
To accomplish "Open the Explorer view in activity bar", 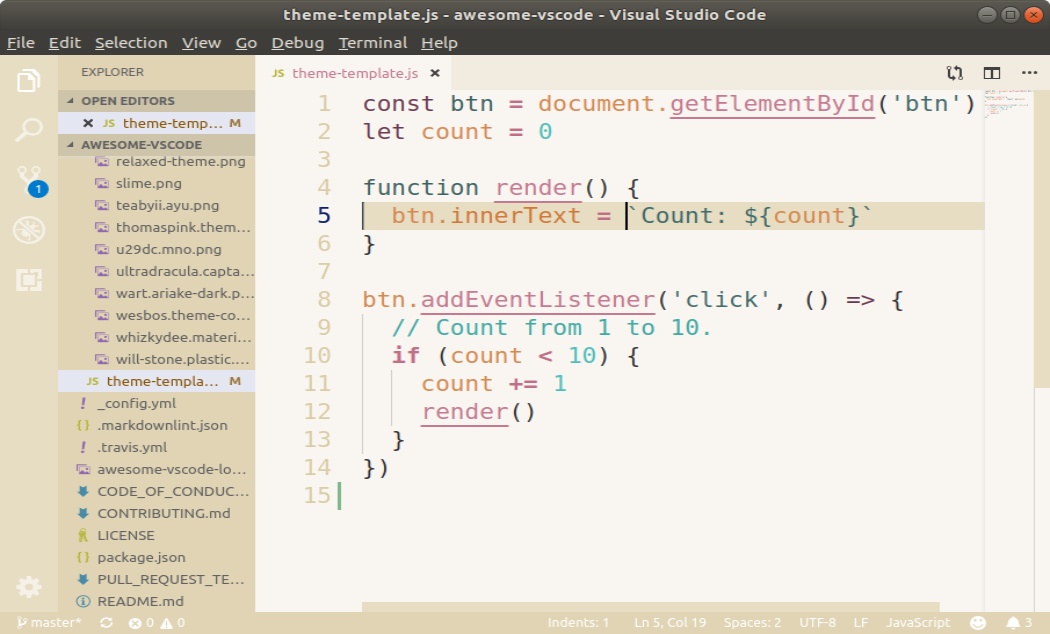I will pyautogui.click(x=29, y=80).
